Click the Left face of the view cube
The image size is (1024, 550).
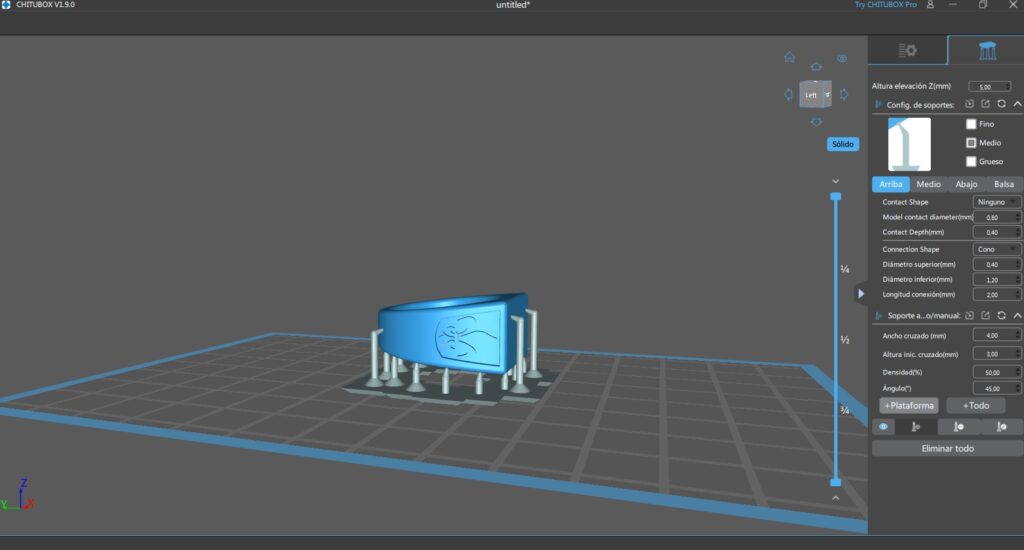(812, 95)
